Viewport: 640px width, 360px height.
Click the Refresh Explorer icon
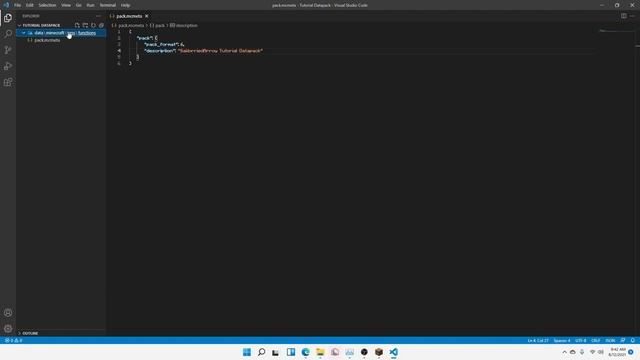tap(93, 25)
